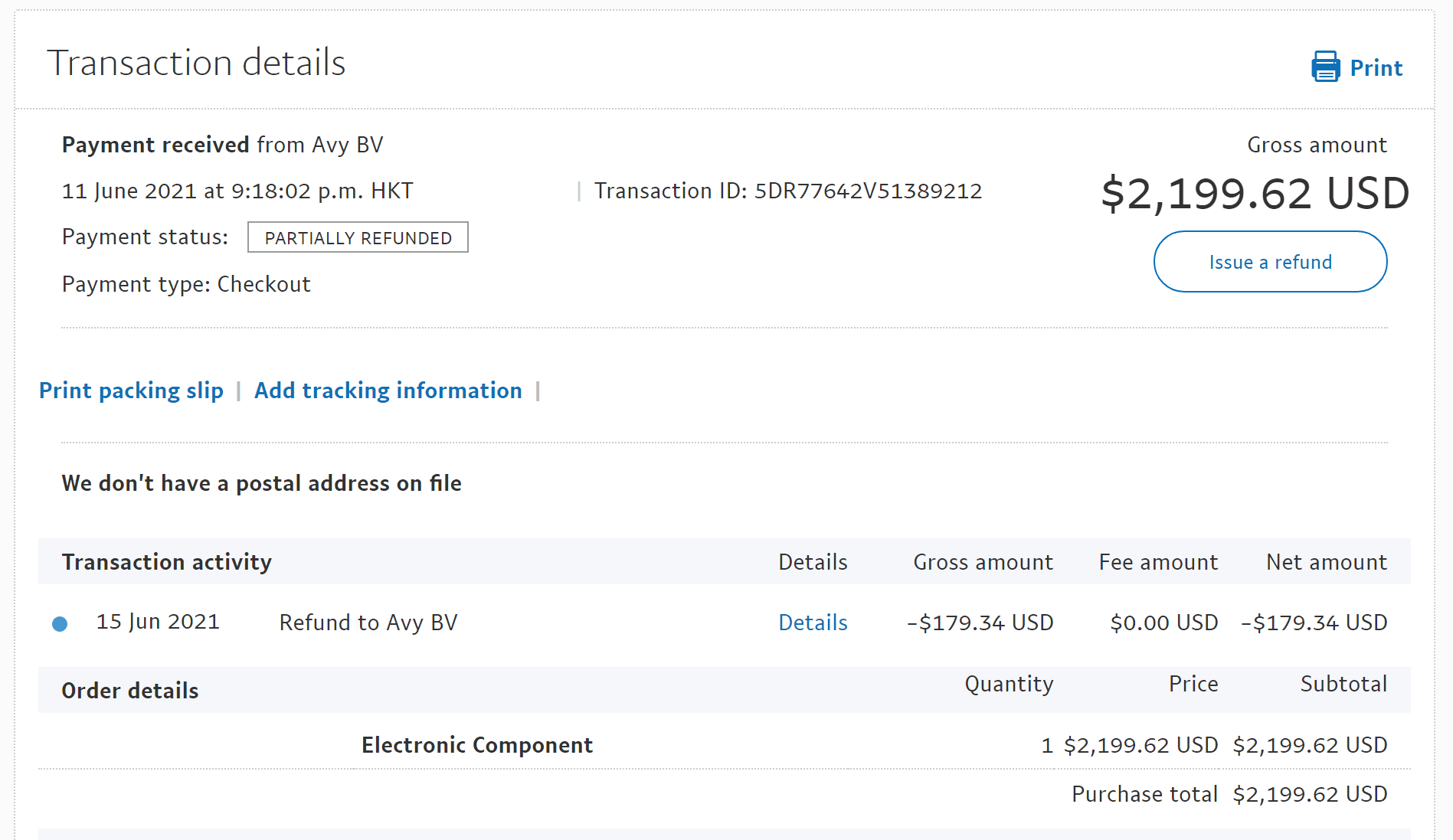Click the Electronic Component item name
This screenshot has height=840, width=1453.
(x=476, y=745)
